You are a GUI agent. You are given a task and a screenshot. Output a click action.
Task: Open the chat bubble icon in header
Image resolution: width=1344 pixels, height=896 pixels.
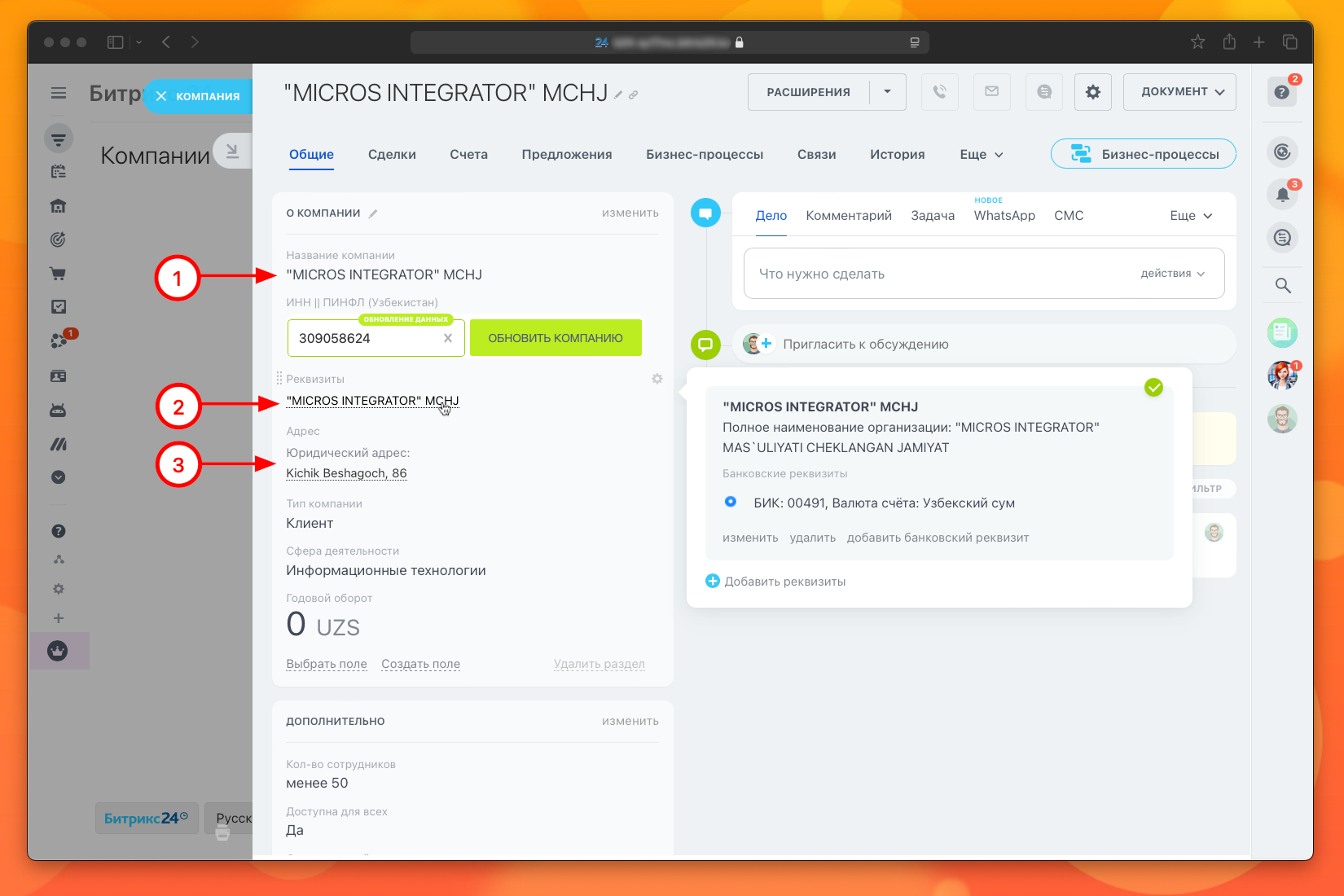point(1044,92)
